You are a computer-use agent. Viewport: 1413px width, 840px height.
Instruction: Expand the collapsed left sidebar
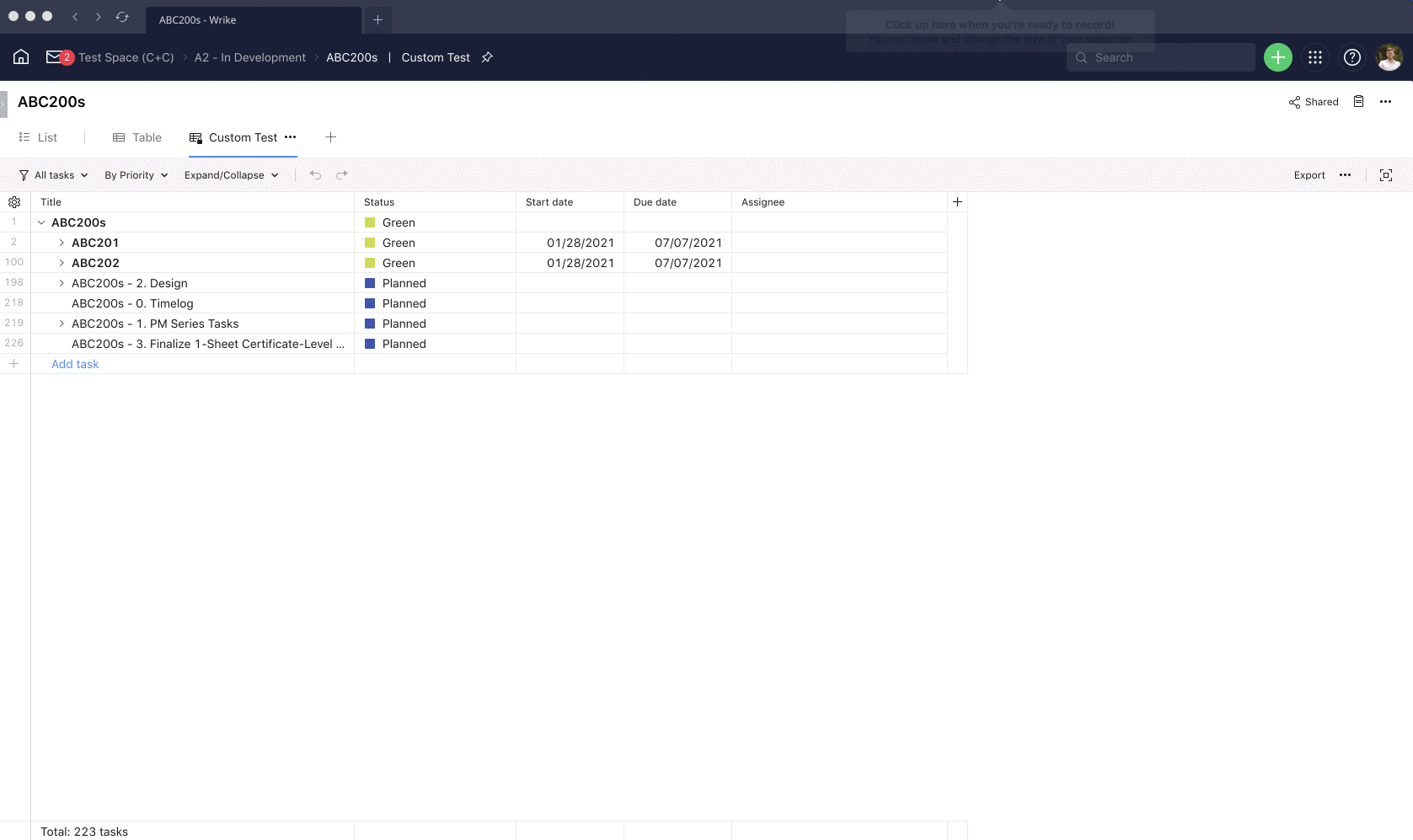click(3, 104)
